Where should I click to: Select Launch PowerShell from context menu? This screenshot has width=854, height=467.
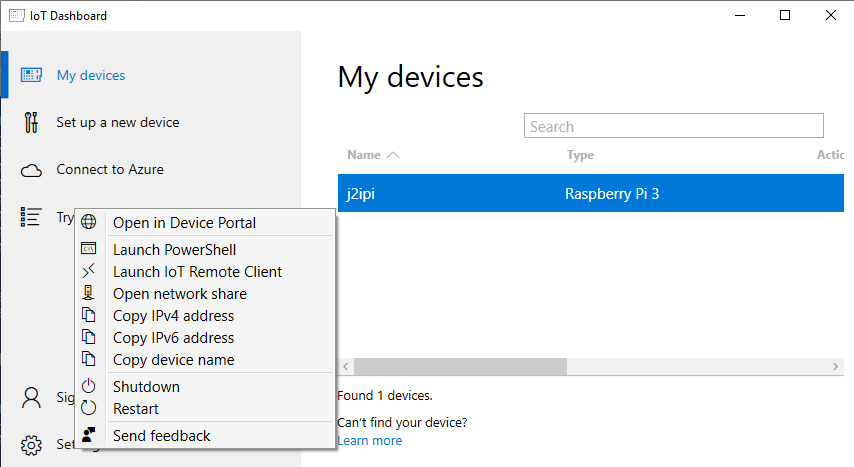(x=174, y=250)
